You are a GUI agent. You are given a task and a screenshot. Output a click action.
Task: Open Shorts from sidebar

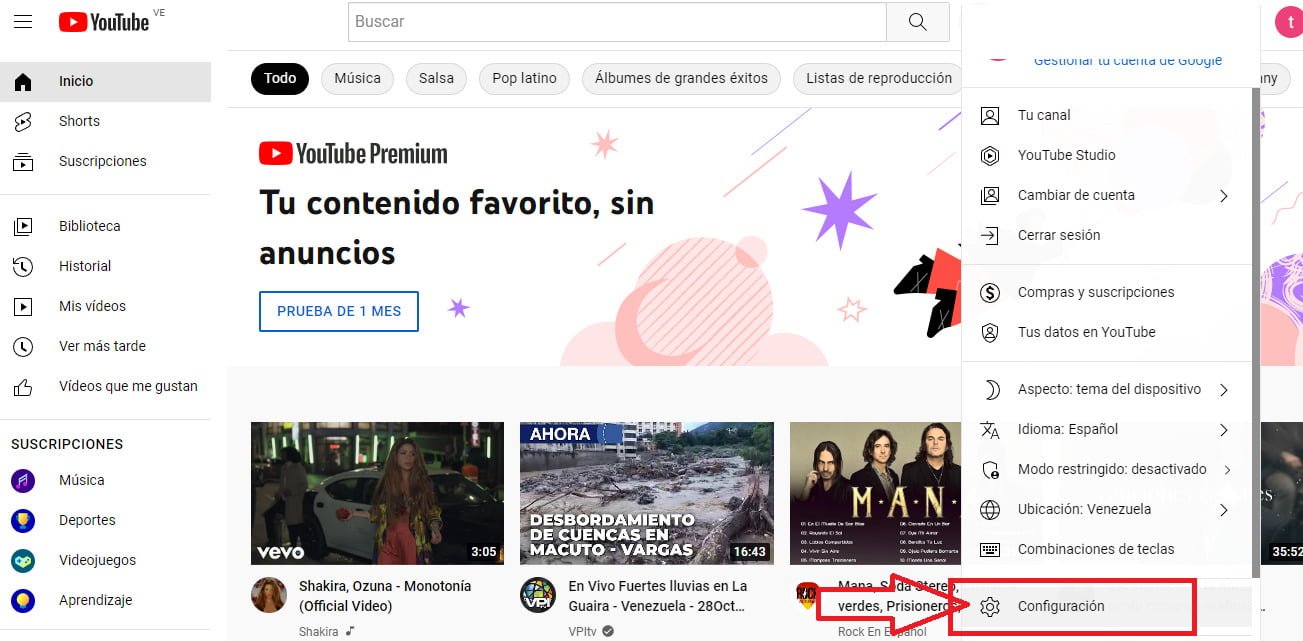click(105, 121)
